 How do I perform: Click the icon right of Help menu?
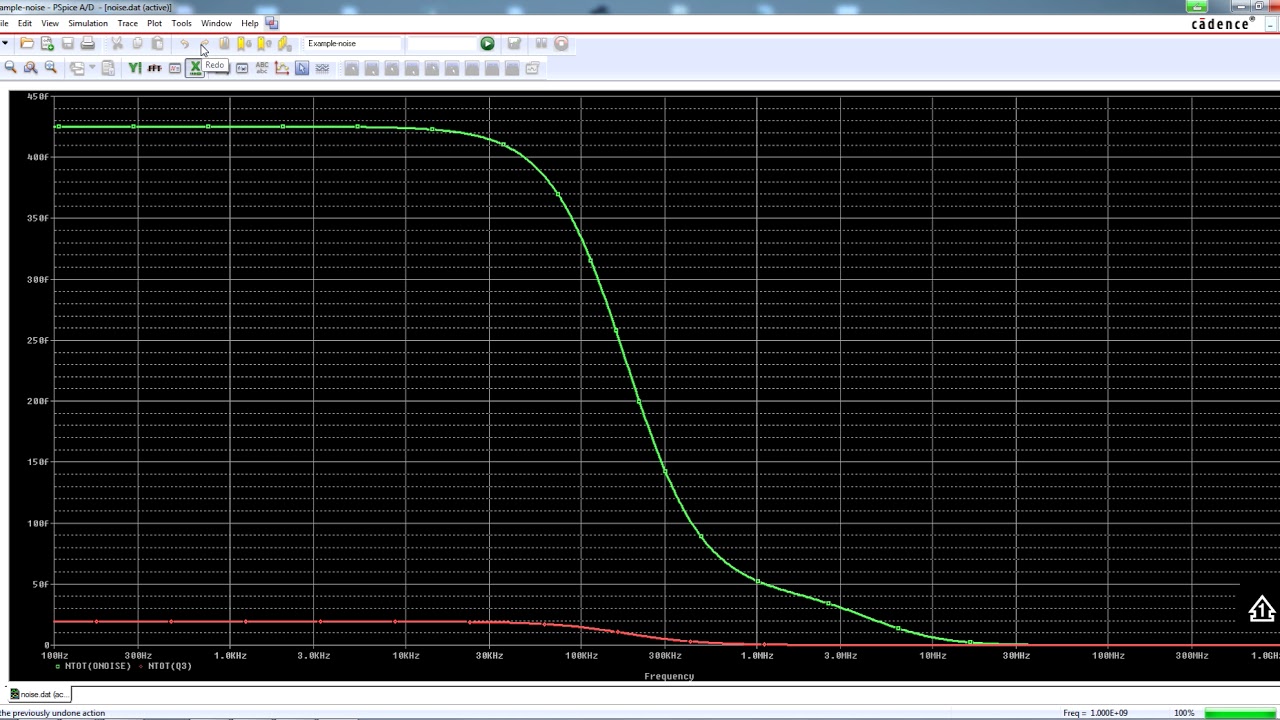[x=272, y=23]
